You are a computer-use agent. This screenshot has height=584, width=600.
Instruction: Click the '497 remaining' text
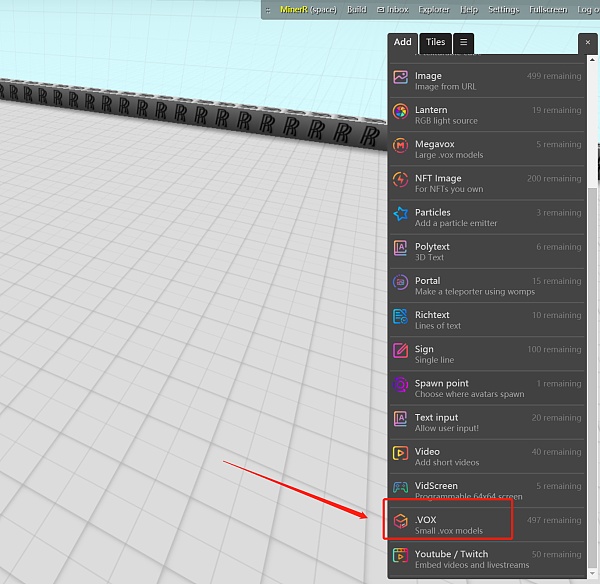point(554,520)
